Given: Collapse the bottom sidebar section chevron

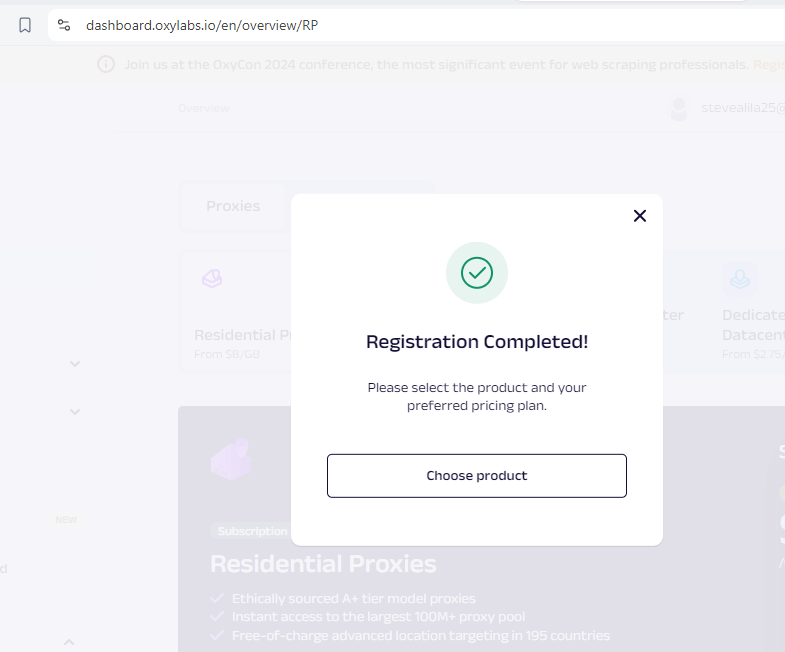Looking at the screenshot, I should 69,641.
